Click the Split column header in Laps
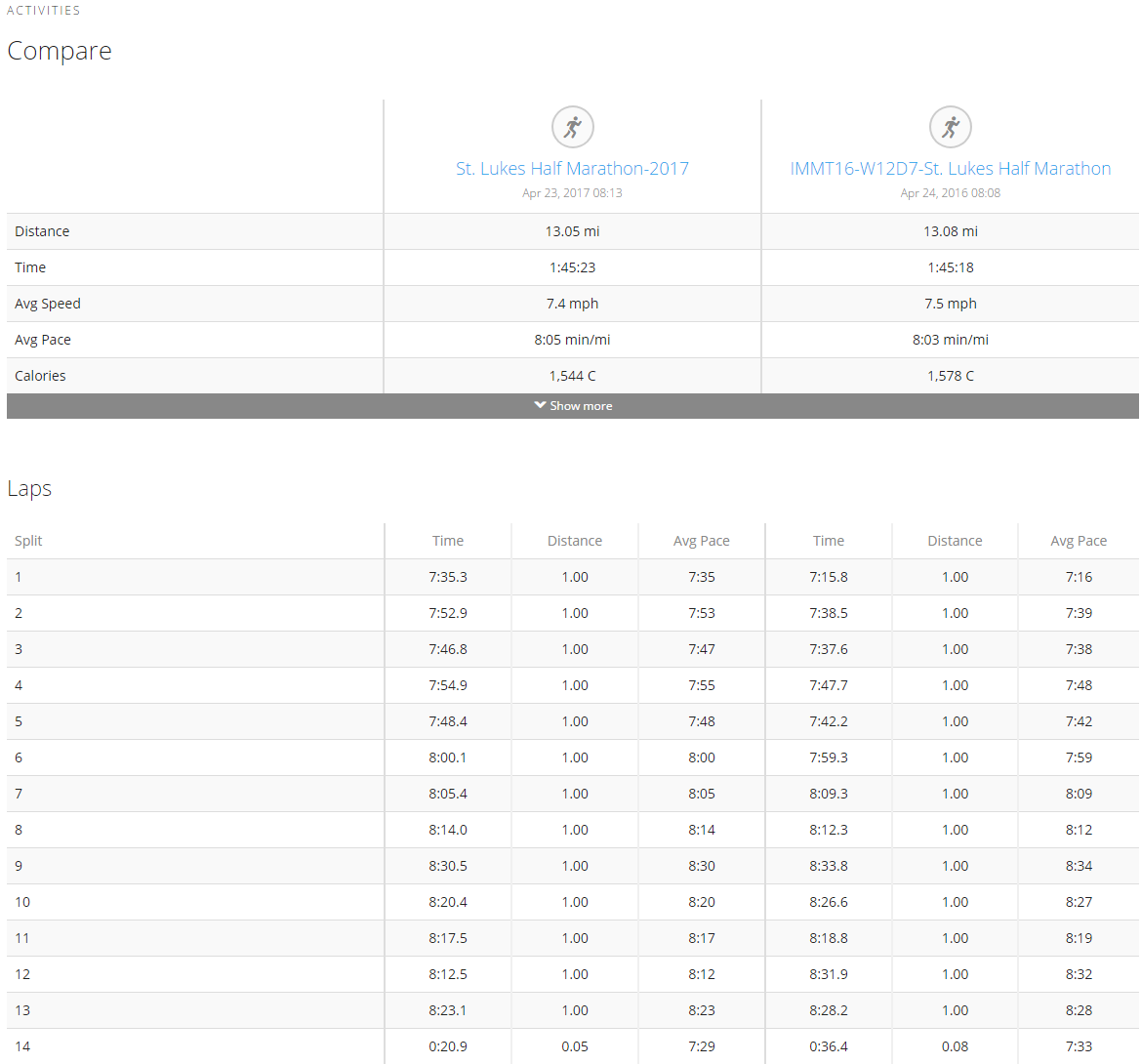1141x1064 pixels. click(x=28, y=541)
